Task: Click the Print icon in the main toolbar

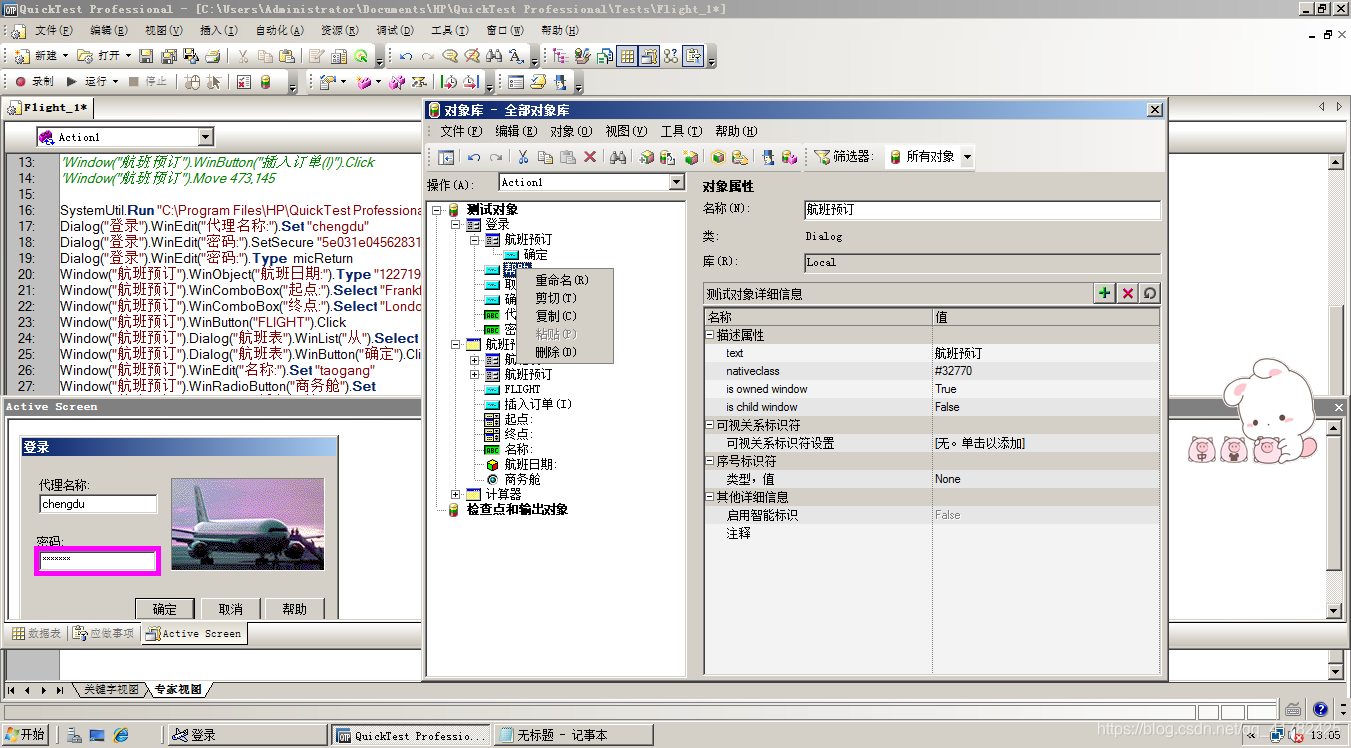Action: tap(211, 56)
